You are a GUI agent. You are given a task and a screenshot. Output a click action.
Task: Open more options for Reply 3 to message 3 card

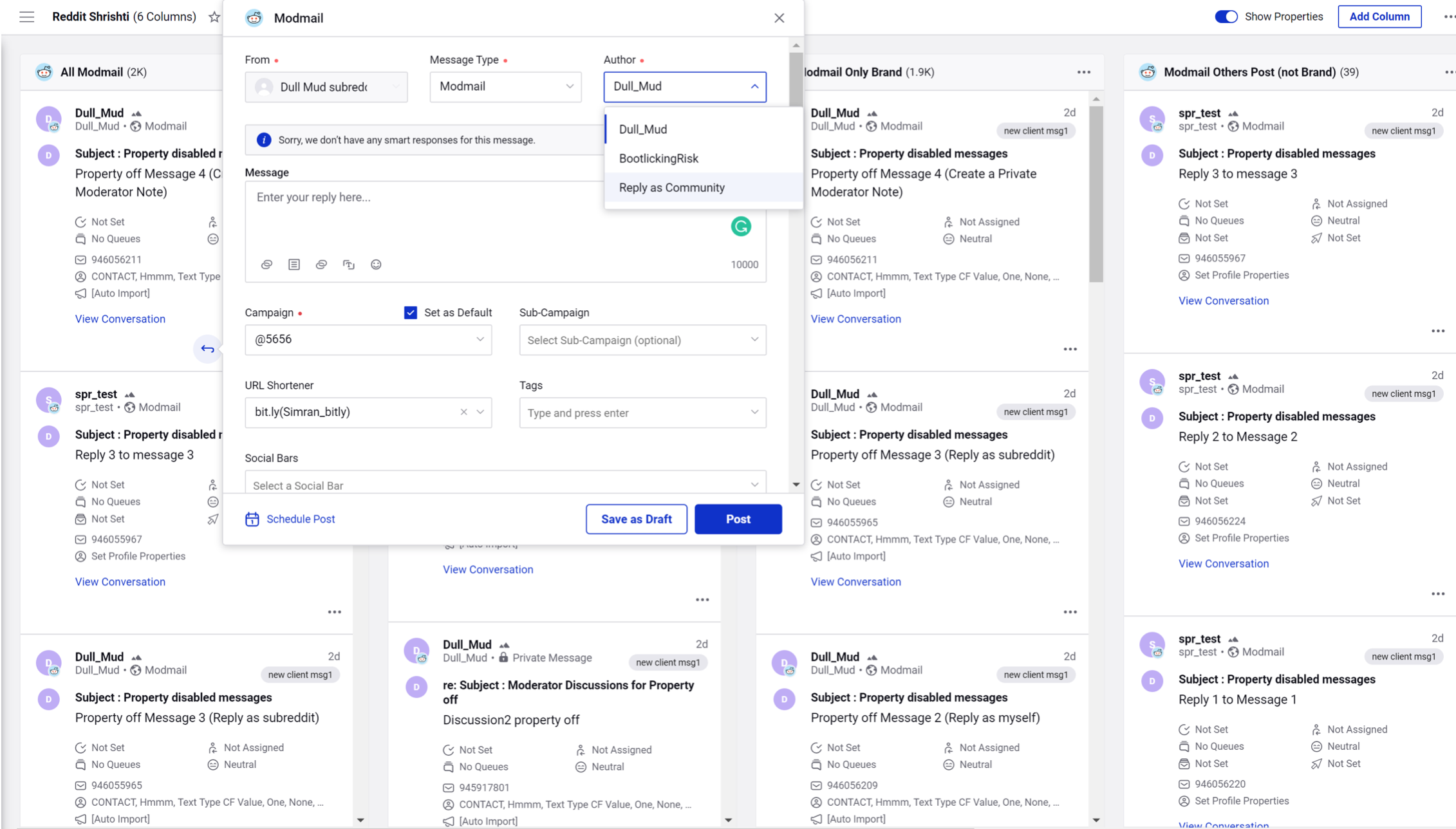coord(1438,331)
